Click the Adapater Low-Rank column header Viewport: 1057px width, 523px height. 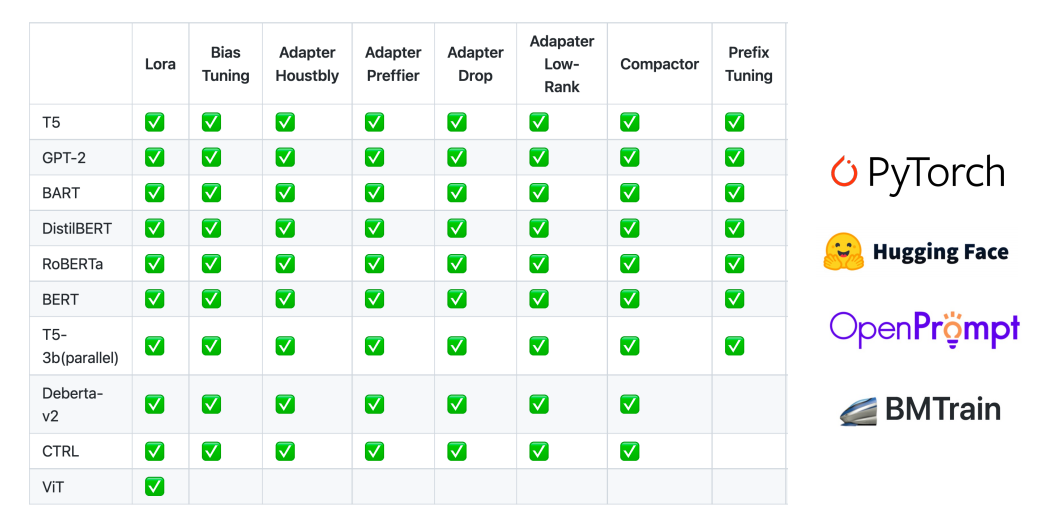point(562,64)
